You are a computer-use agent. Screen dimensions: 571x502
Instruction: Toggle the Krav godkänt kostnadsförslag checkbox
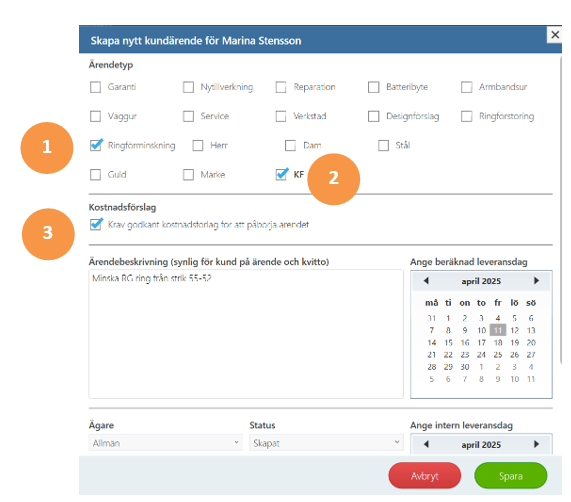coord(96,224)
